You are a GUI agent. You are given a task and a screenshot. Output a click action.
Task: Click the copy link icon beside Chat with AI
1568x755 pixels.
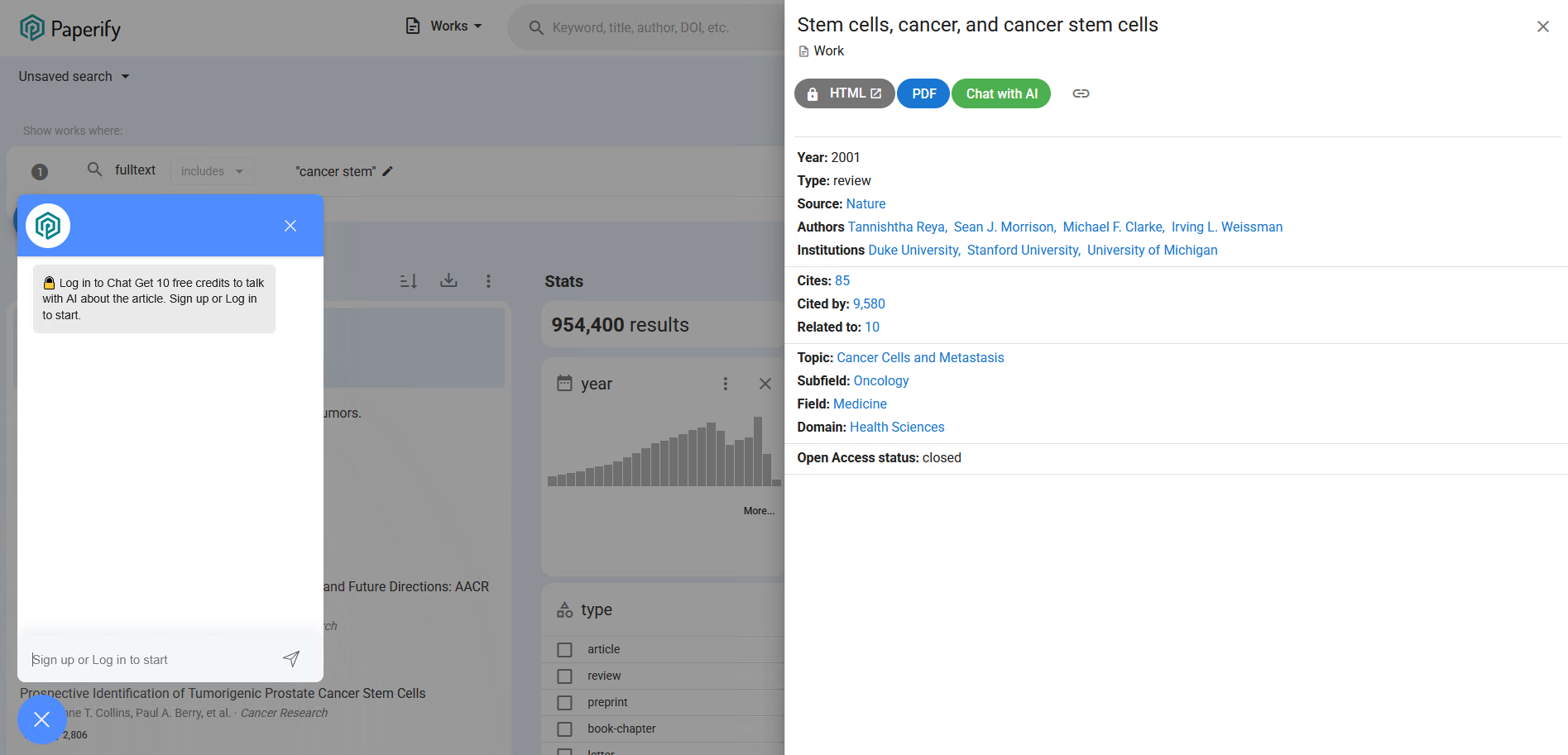(1081, 93)
